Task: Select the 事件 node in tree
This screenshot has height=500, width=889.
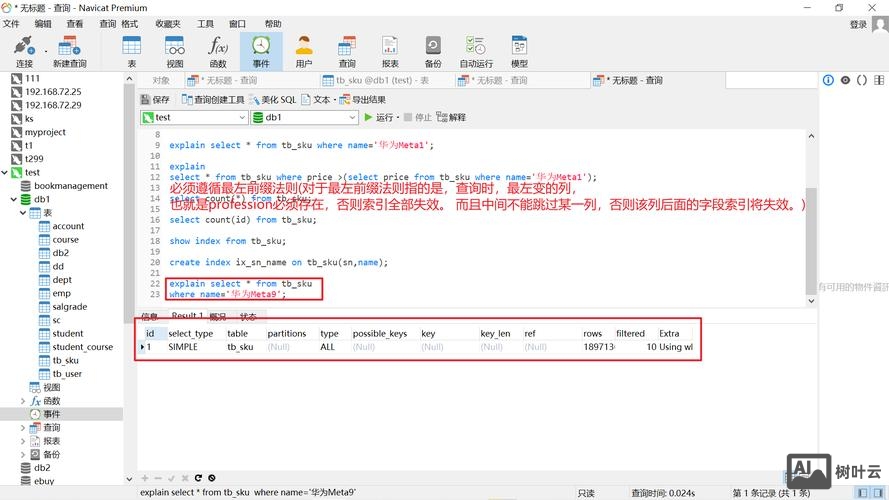Action: click(51, 414)
